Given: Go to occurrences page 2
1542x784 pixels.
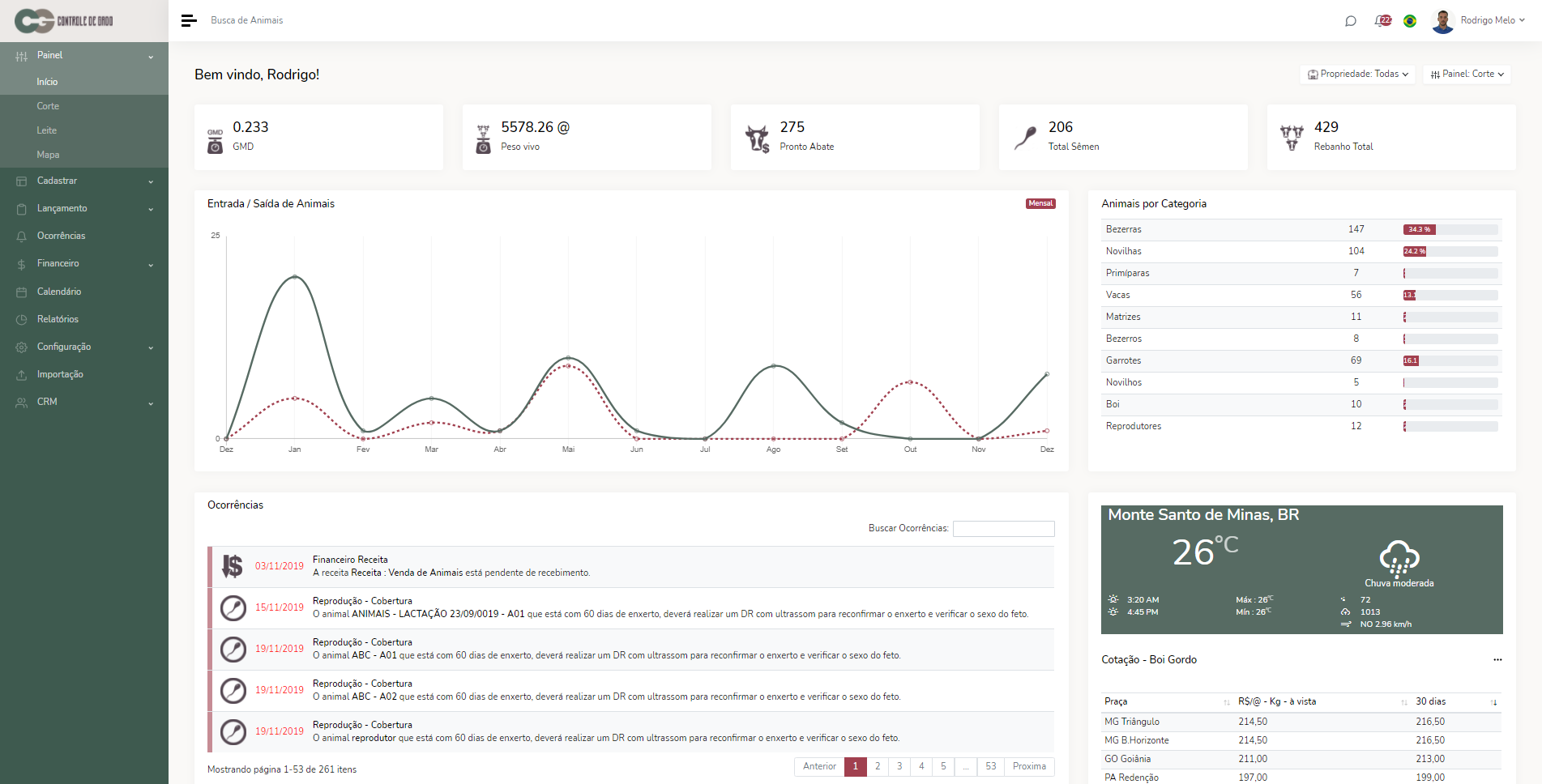Looking at the screenshot, I should pyautogui.click(x=878, y=766).
